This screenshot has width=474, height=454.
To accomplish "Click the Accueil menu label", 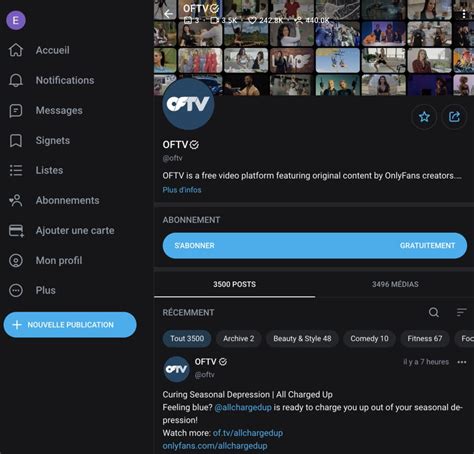I will tap(53, 50).
